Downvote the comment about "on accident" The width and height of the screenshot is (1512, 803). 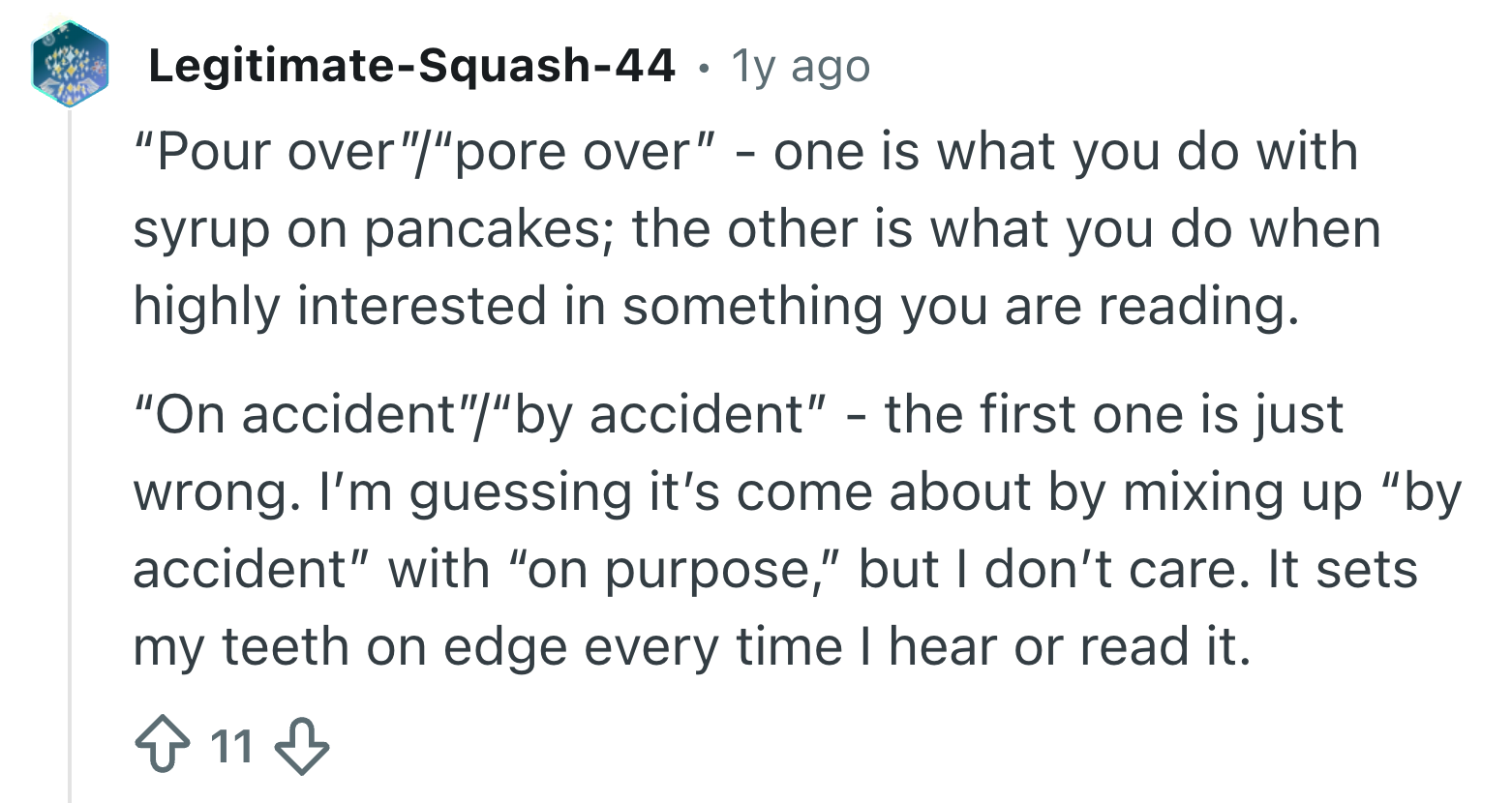302,746
